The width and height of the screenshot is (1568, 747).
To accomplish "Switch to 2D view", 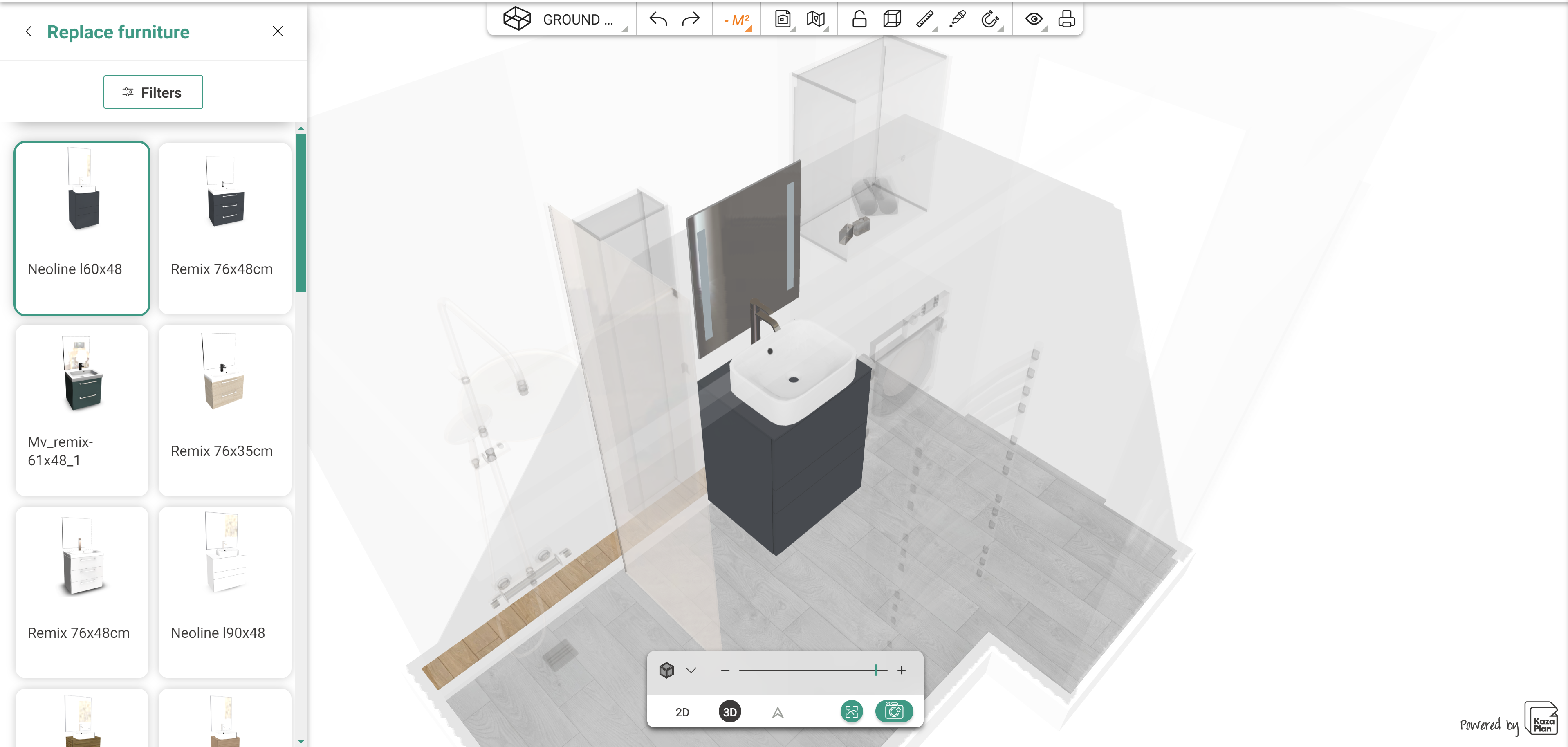I will (682, 712).
